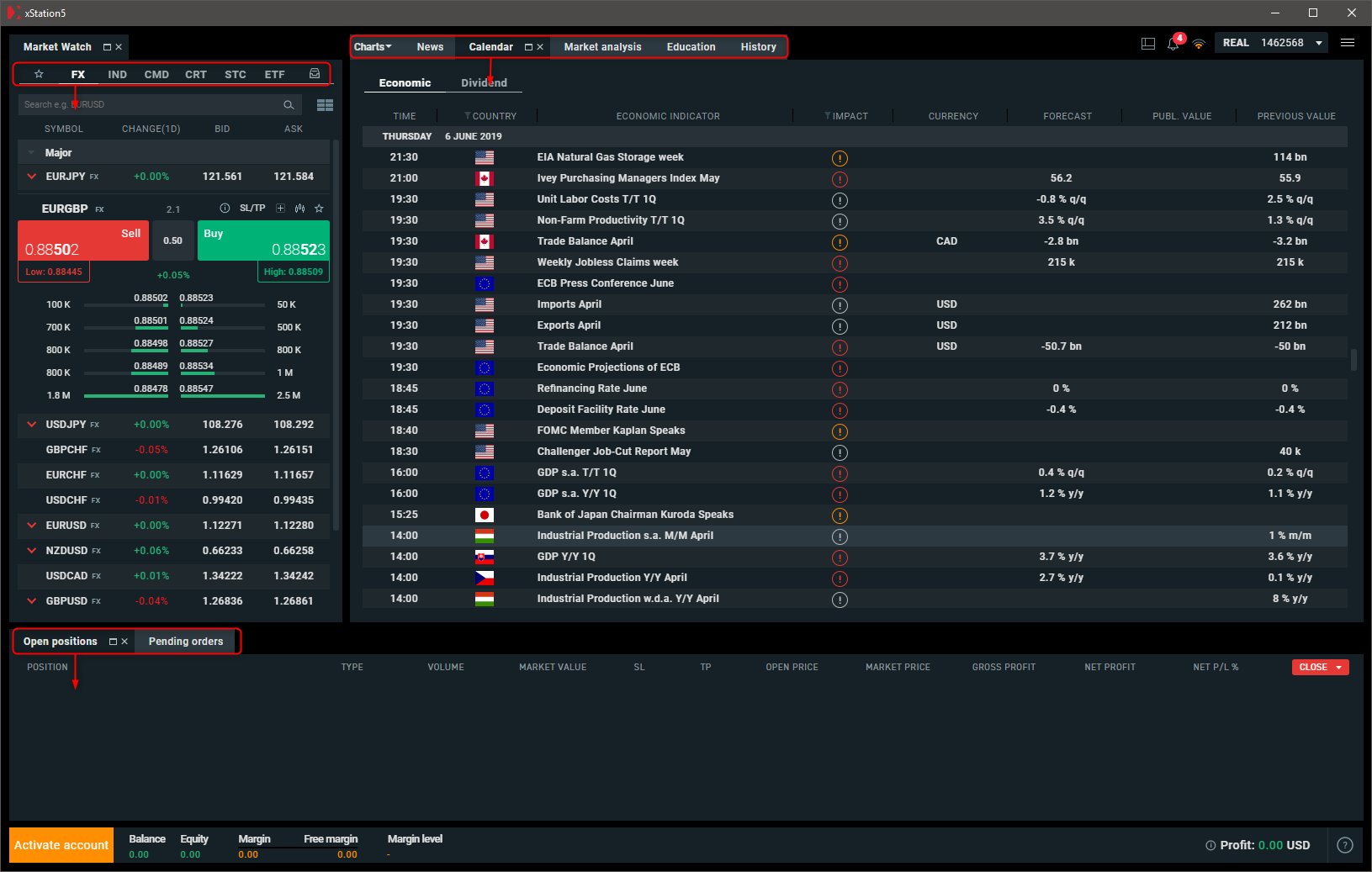
Task: Click the calendar vertical scrollbar thumb
Action: coord(1353,360)
